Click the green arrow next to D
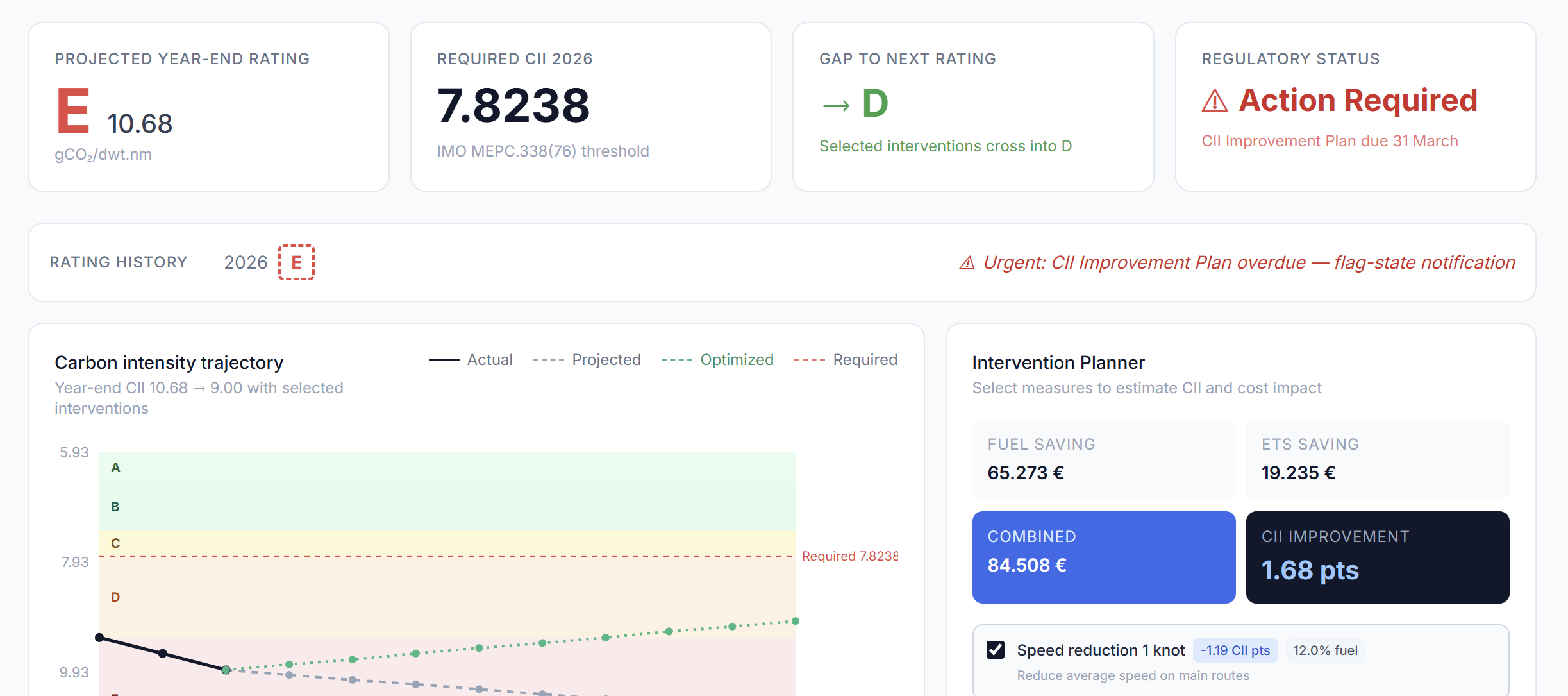The image size is (1568, 696). 836,105
